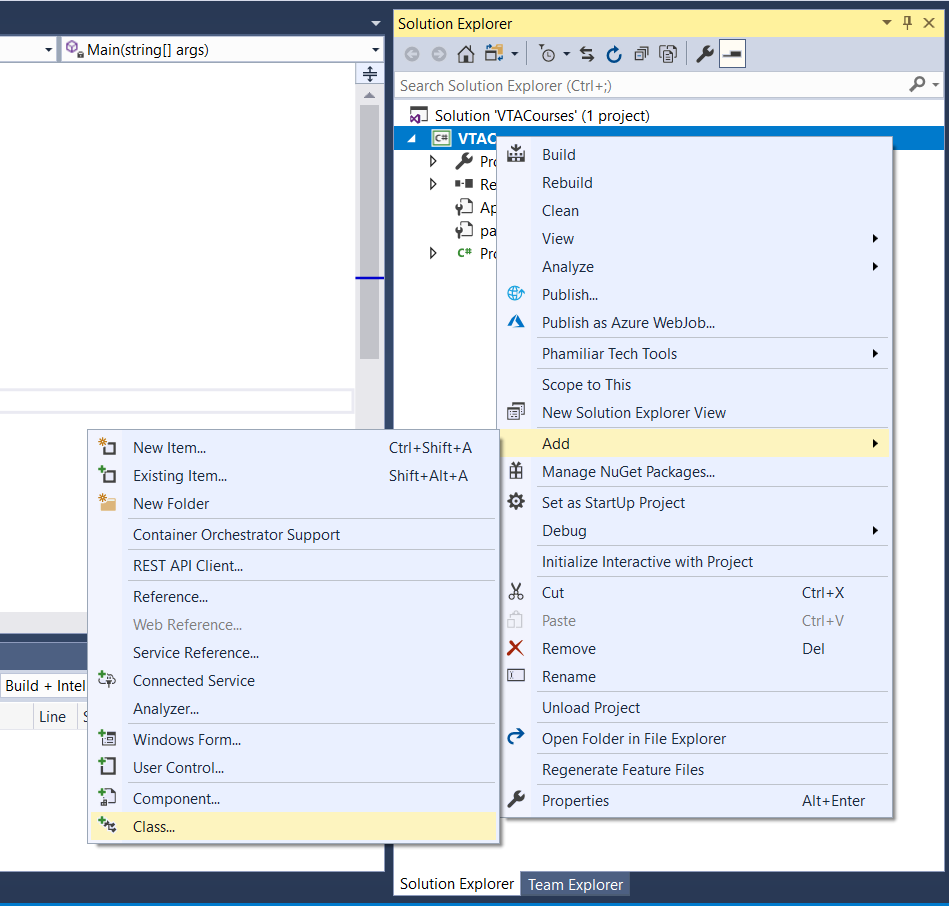
Task: Click the Sync with Active Document icon
Action: 586,54
